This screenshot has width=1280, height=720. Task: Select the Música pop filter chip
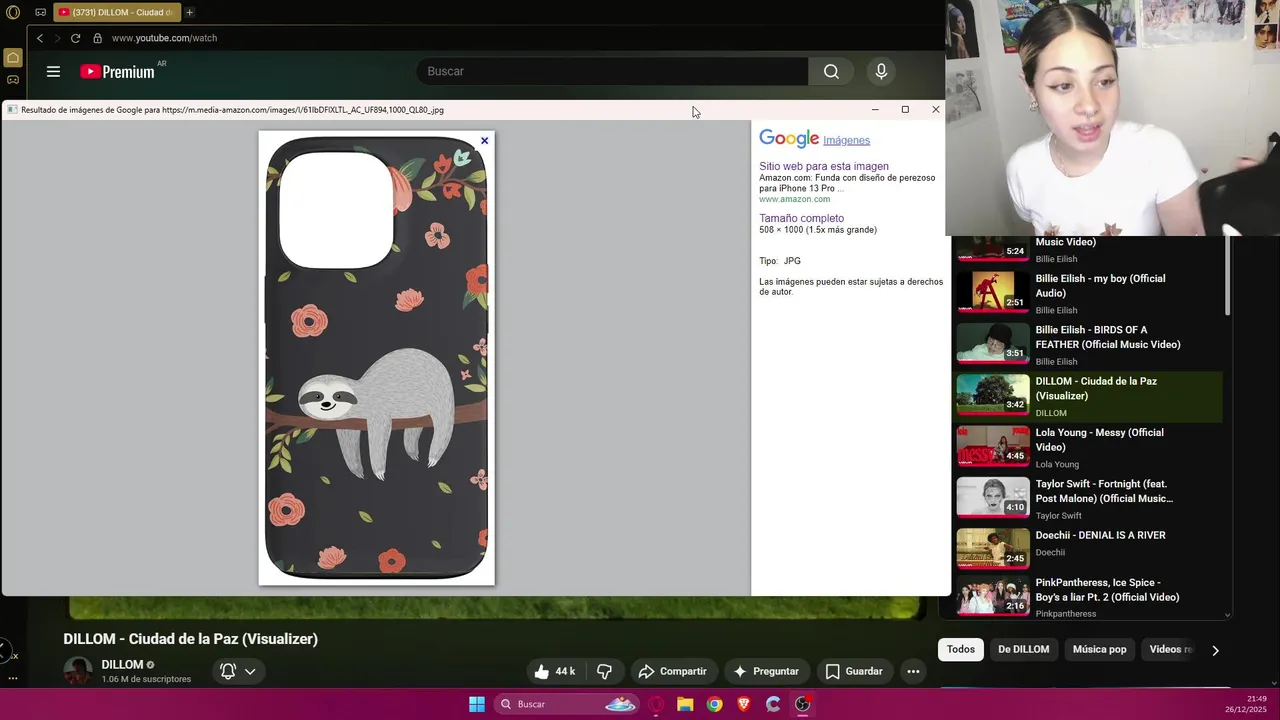(x=1099, y=649)
